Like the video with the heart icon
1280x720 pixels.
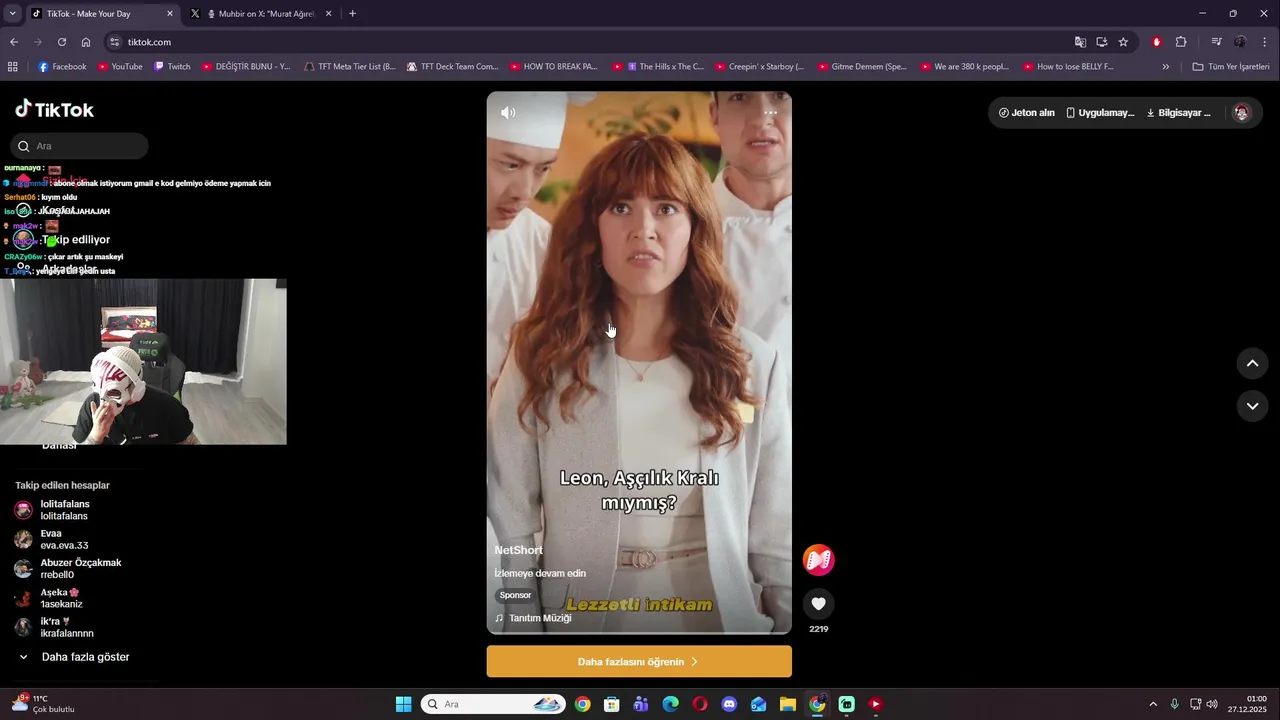click(818, 603)
